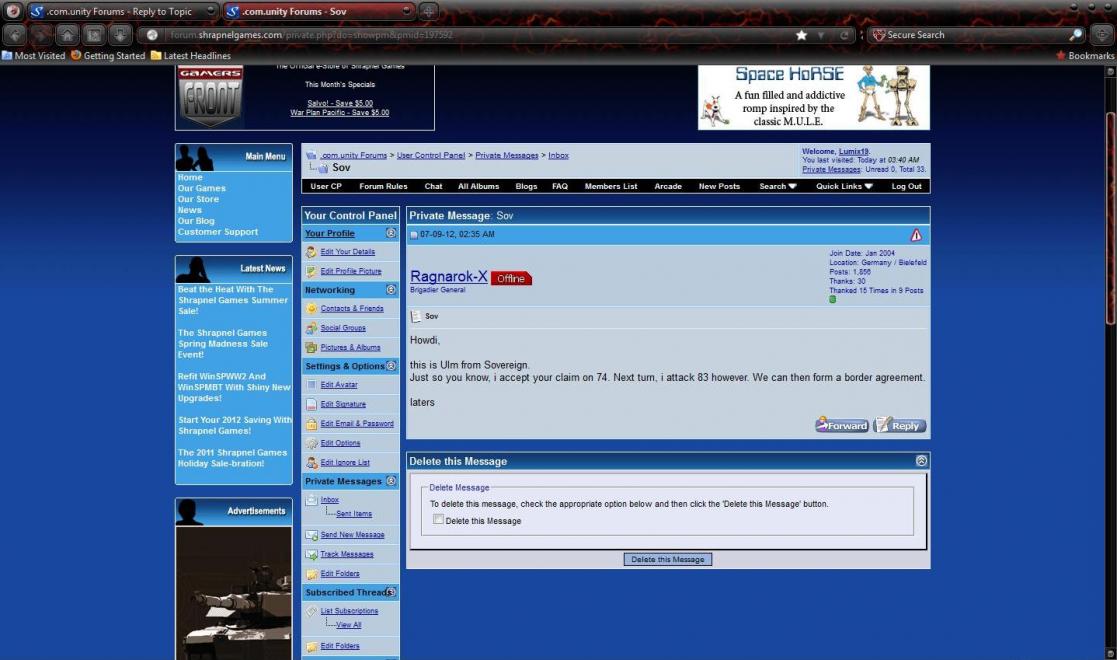Viewport: 1117px width, 660px height.
Task: Click the Forward button
Action: 841,425
